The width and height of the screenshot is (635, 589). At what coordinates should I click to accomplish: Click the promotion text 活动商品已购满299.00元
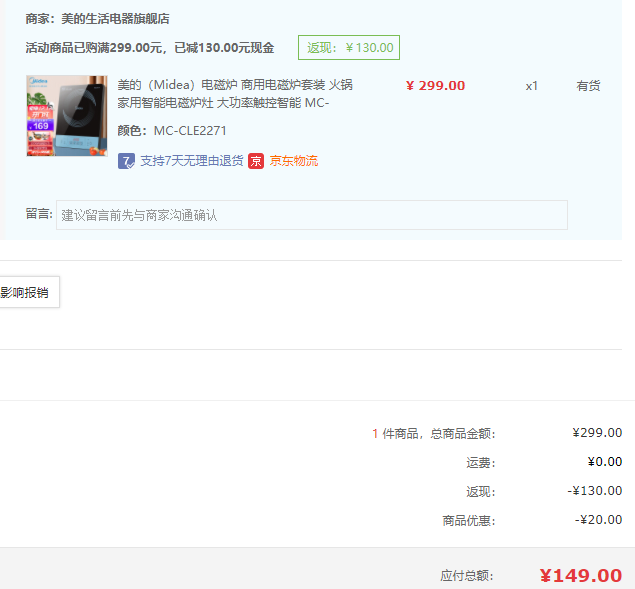[x=94, y=48]
